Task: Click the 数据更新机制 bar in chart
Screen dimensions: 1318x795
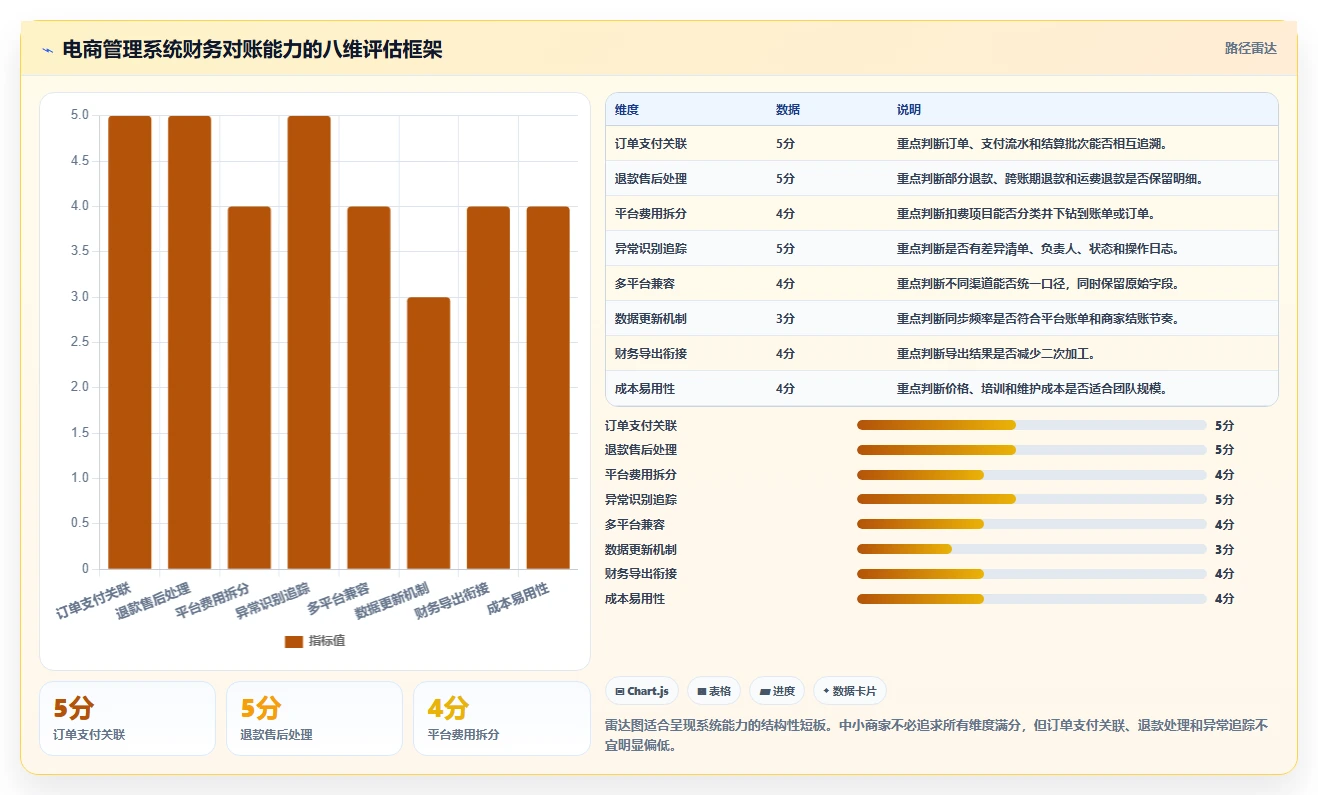Action: 429,433
